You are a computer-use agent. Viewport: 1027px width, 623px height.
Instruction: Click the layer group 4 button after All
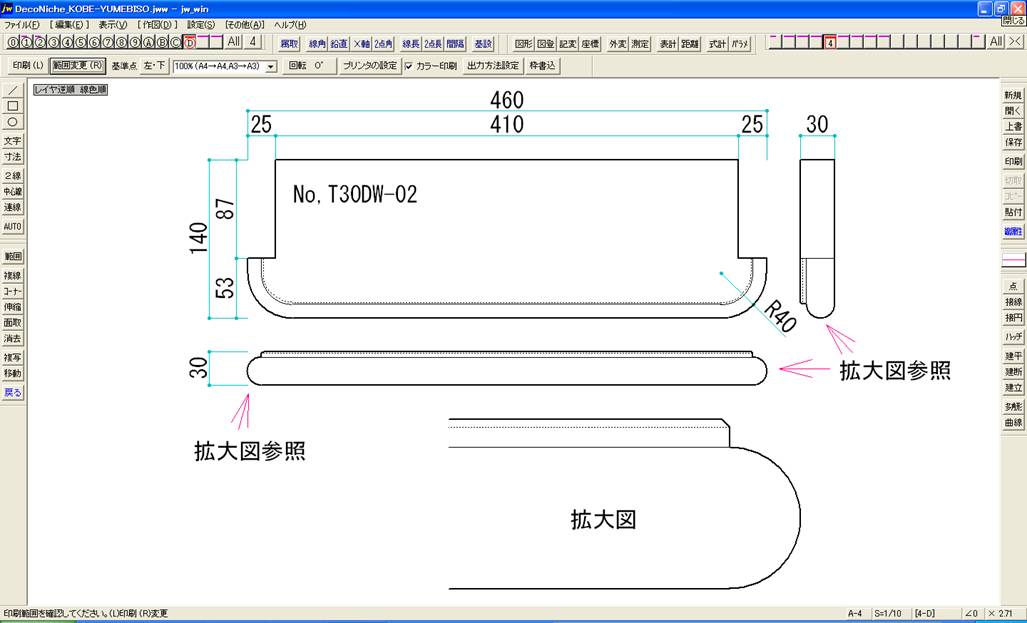point(252,42)
